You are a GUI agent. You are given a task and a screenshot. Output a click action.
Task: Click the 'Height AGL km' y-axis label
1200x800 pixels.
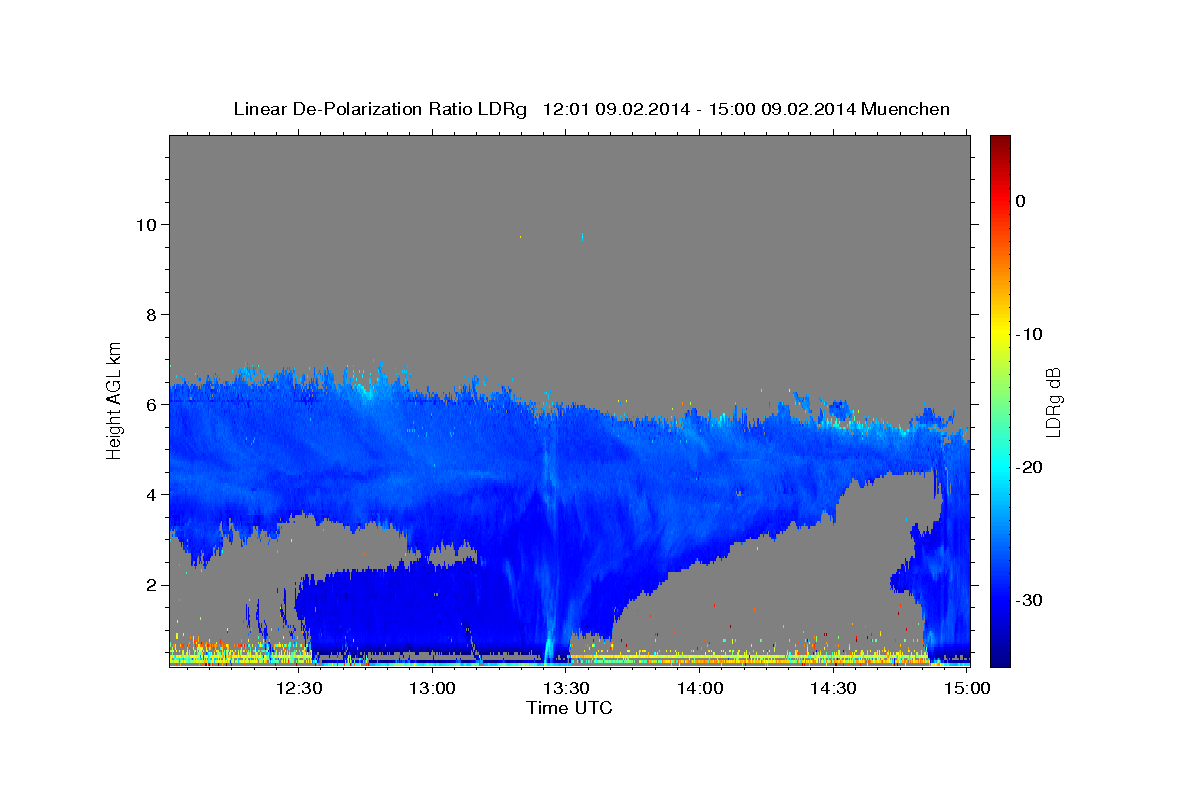pos(115,399)
